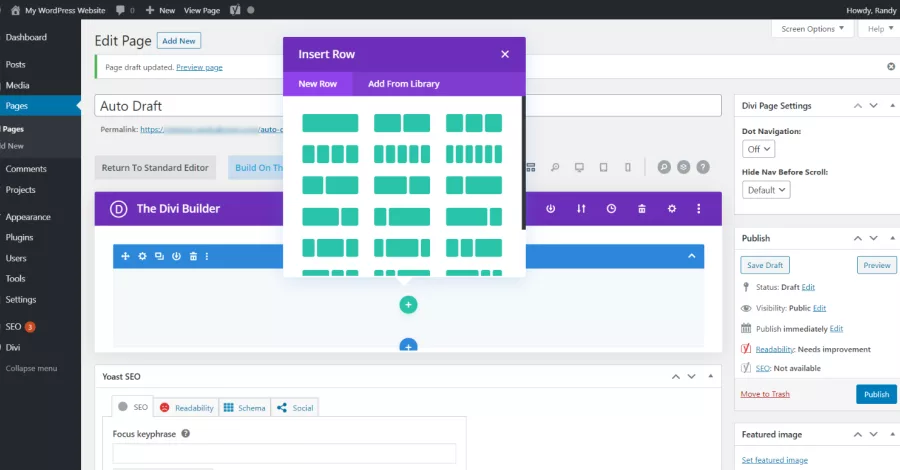Image resolution: width=900 pixels, height=470 pixels.
Task: Click the Yoast icon in admin bar
Action: 235,10
